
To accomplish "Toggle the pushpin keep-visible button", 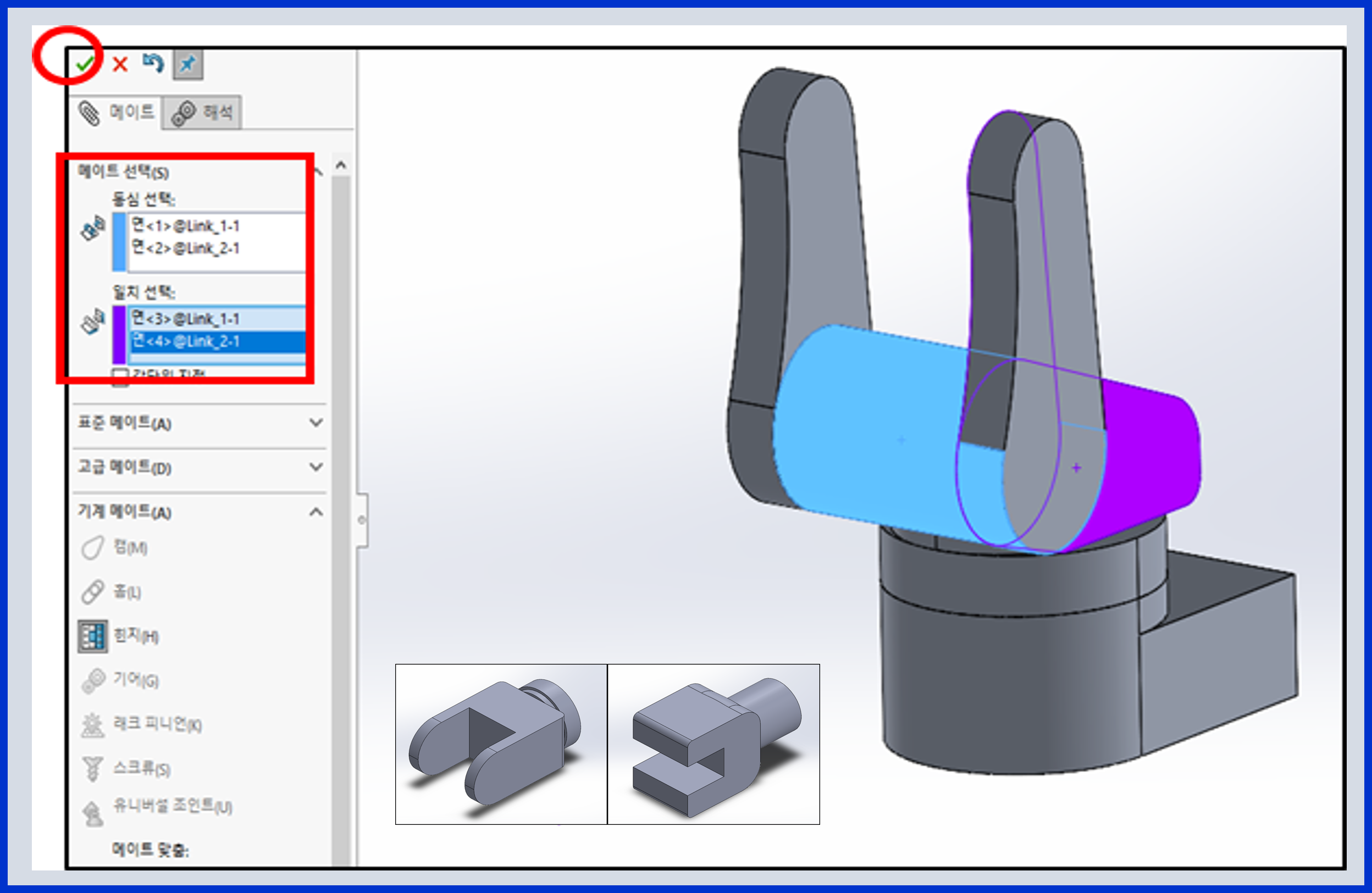I will [x=188, y=63].
